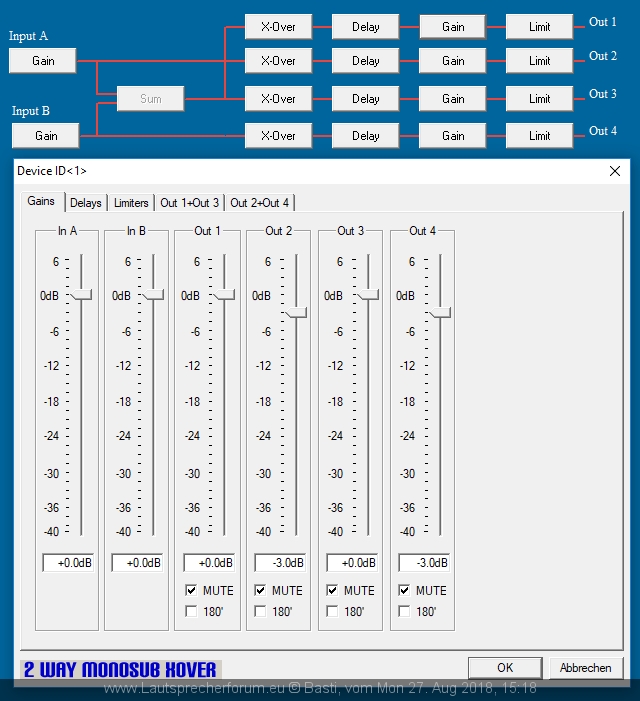Open the Out 1 X-Over block
This screenshot has height=701, width=640.
tap(278, 27)
